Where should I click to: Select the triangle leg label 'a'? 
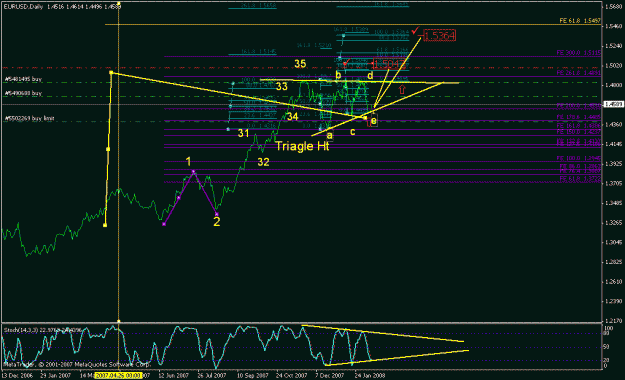tap(330, 136)
